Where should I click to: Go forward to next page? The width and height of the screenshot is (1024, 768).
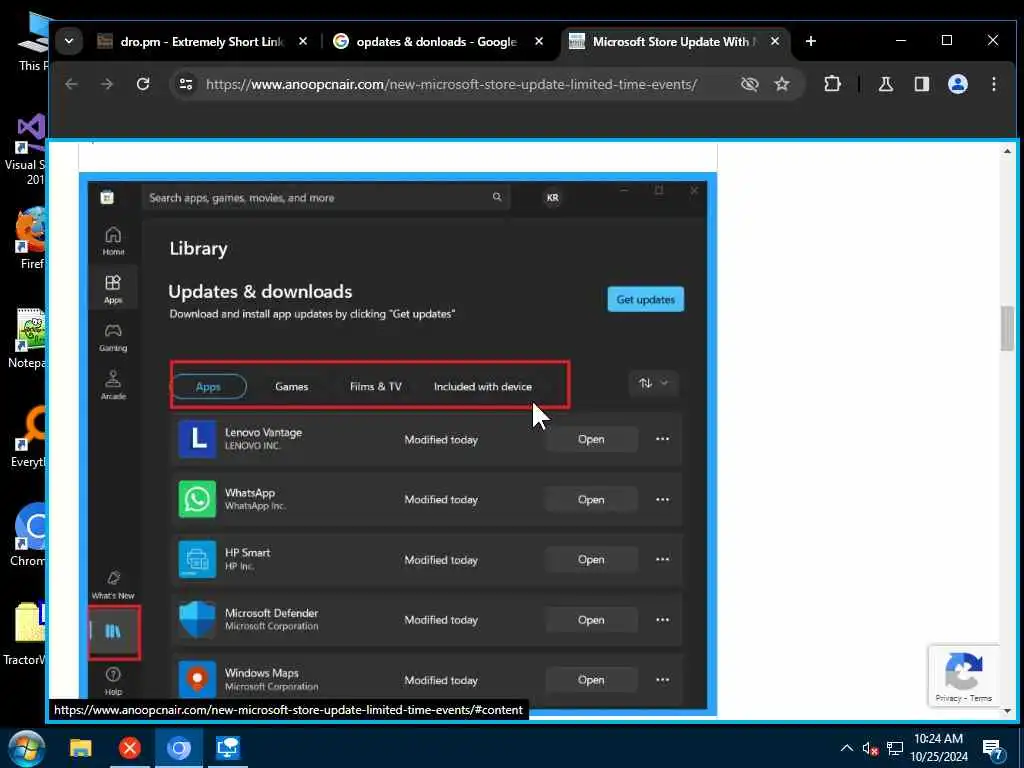106,84
